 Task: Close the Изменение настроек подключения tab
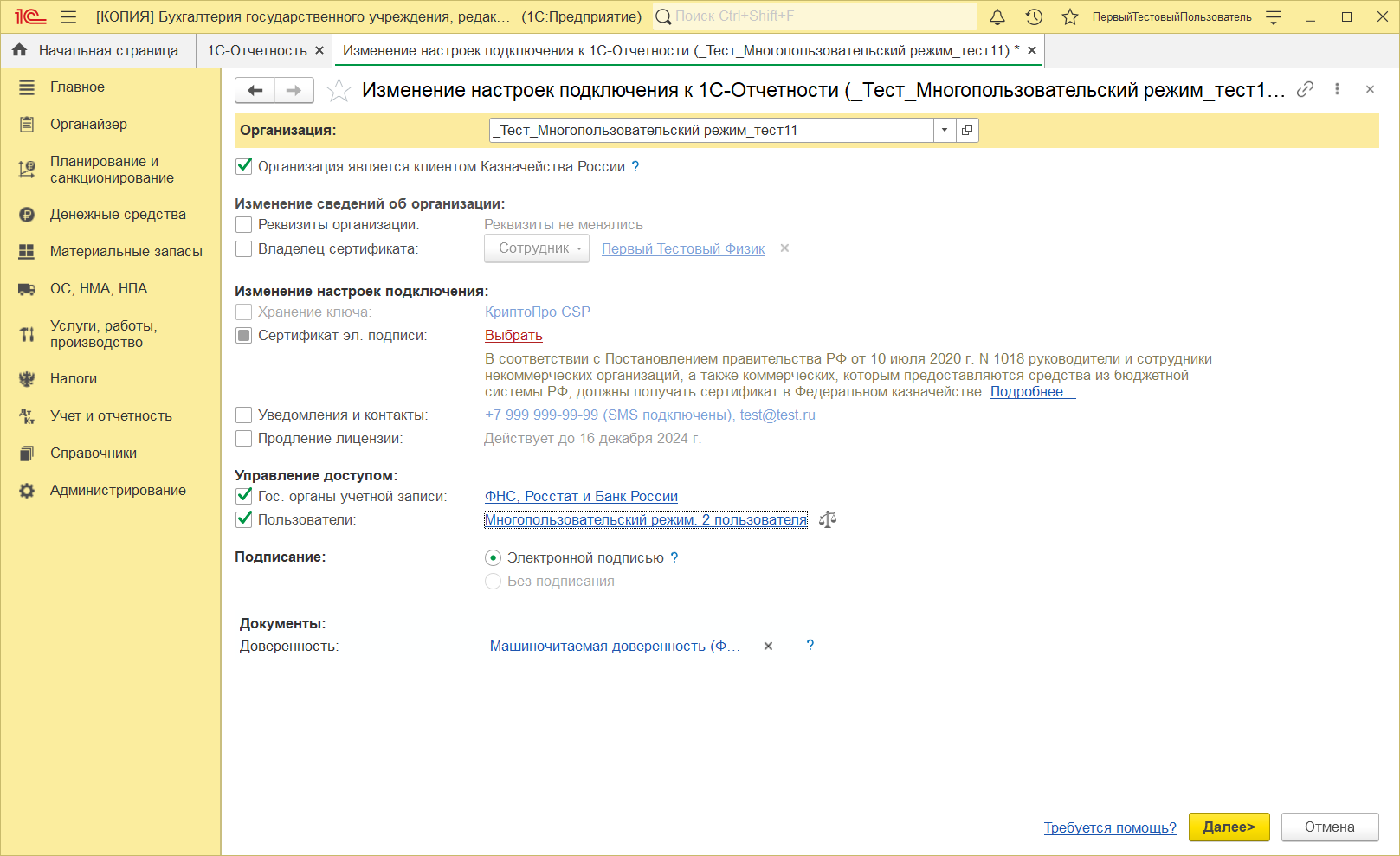[1032, 50]
